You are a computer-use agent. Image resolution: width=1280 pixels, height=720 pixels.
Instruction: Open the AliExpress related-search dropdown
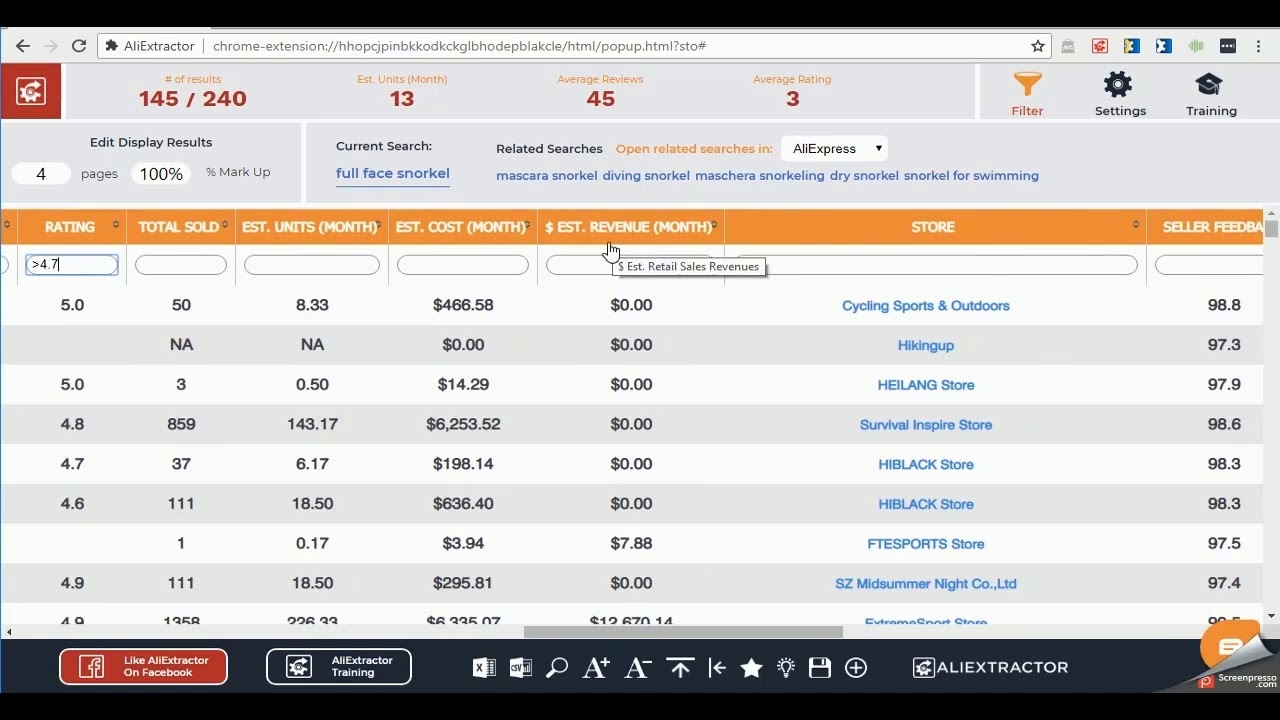836,149
